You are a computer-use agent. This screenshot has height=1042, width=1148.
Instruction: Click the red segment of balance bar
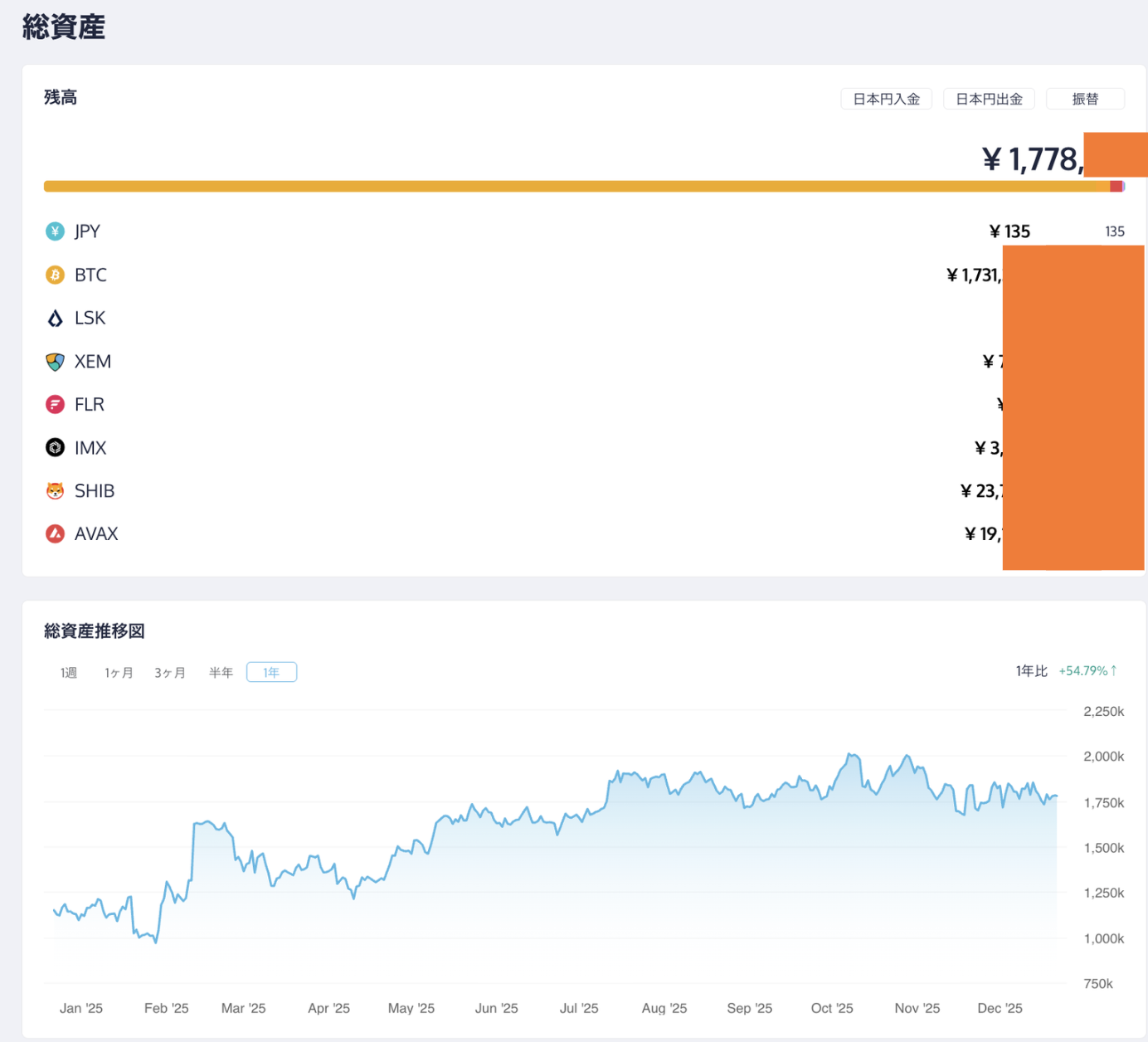pos(1116,187)
